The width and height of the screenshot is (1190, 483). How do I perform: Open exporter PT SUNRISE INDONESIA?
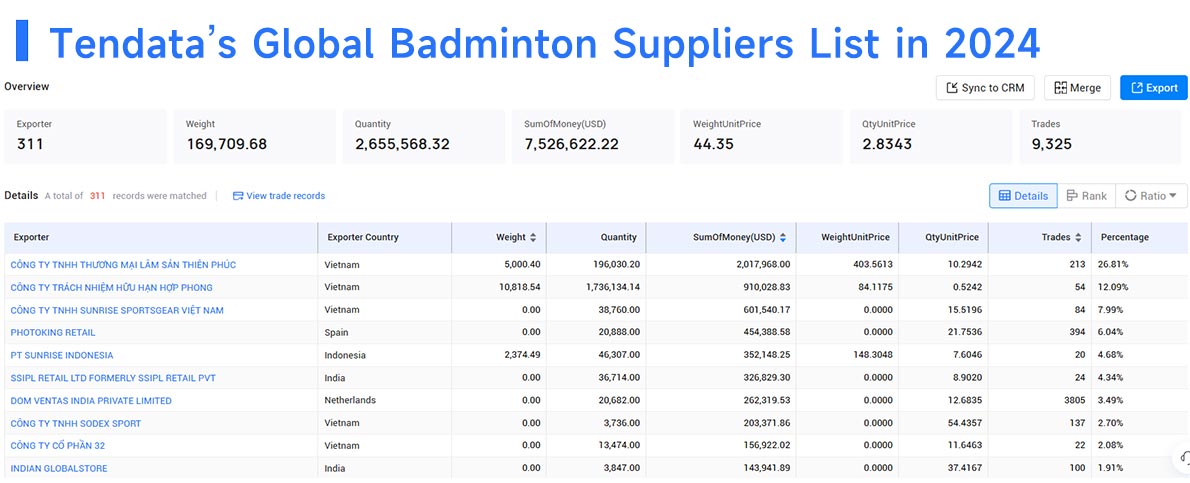pyautogui.click(x=61, y=355)
